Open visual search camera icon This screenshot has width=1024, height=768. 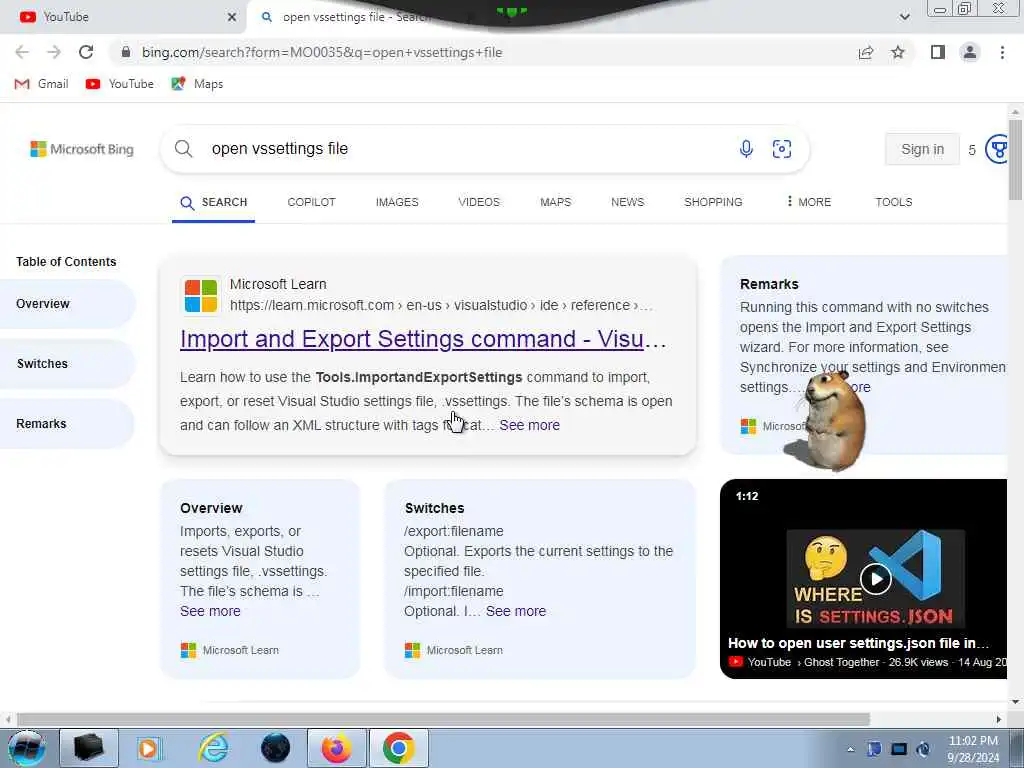(782, 149)
